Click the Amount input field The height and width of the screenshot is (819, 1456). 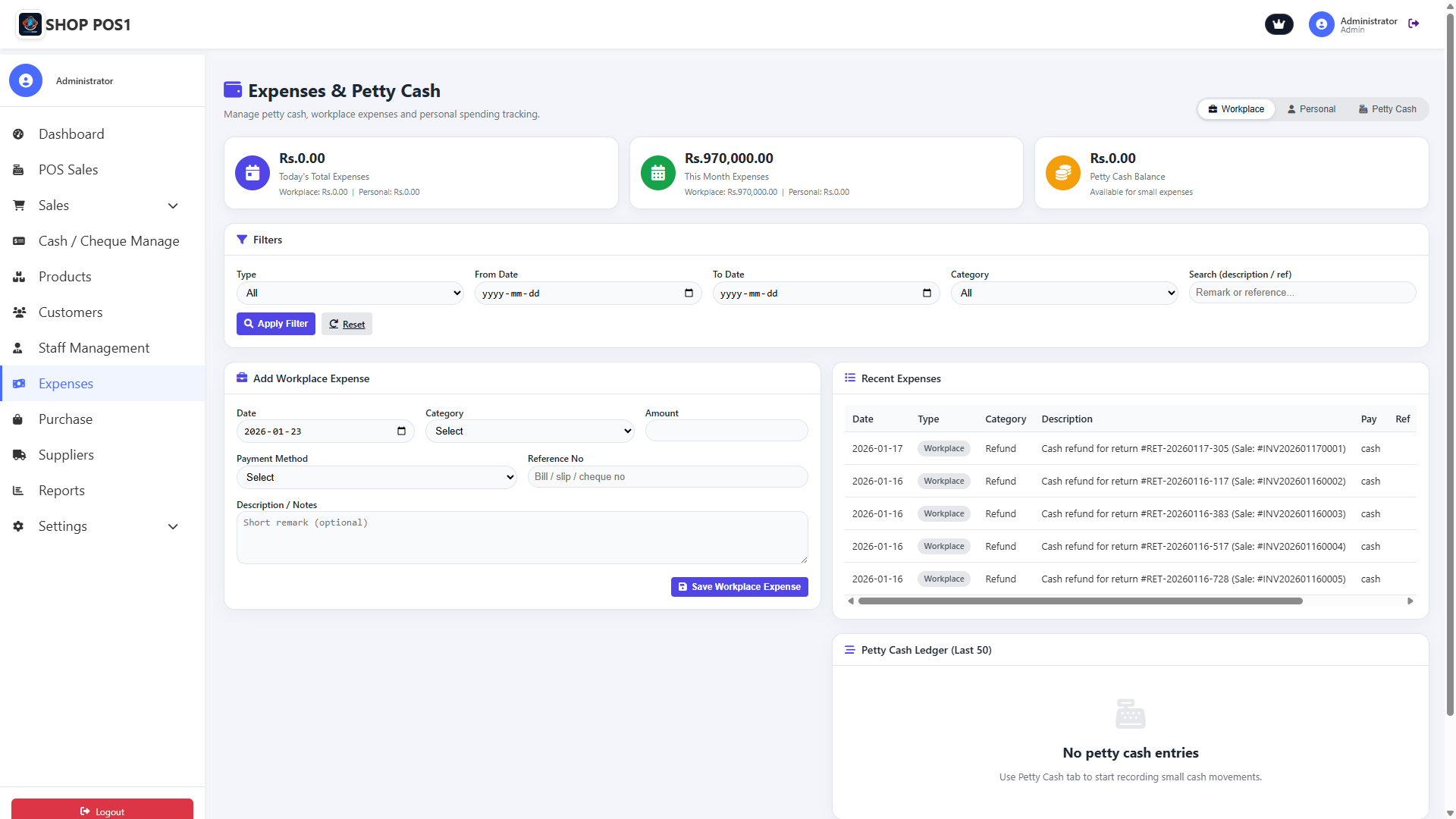point(726,431)
